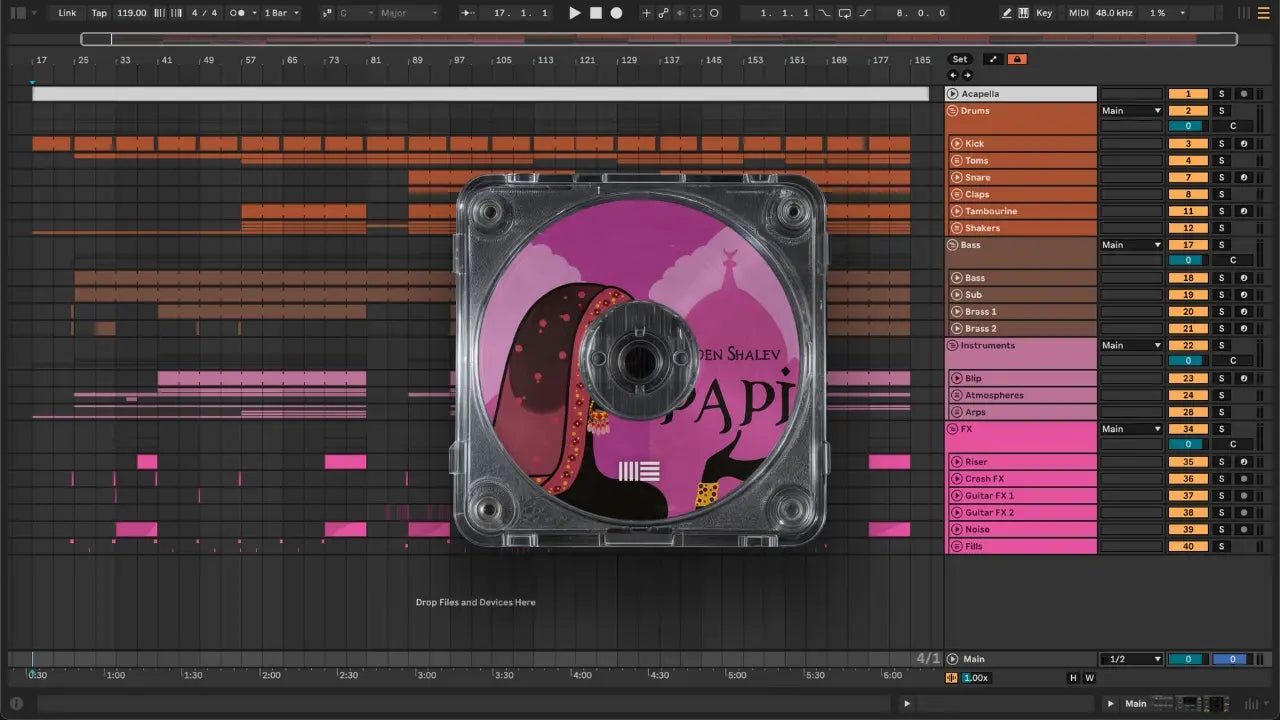
Task: Toggle the arrangement loop switch icon
Action: click(x=845, y=13)
